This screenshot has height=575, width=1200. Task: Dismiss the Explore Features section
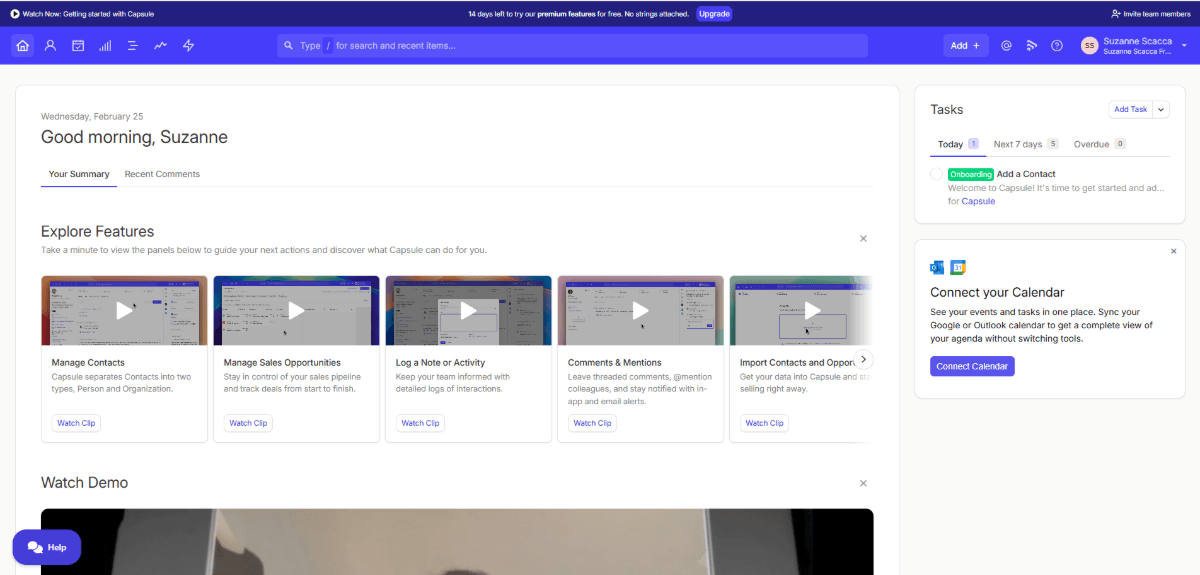click(863, 238)
